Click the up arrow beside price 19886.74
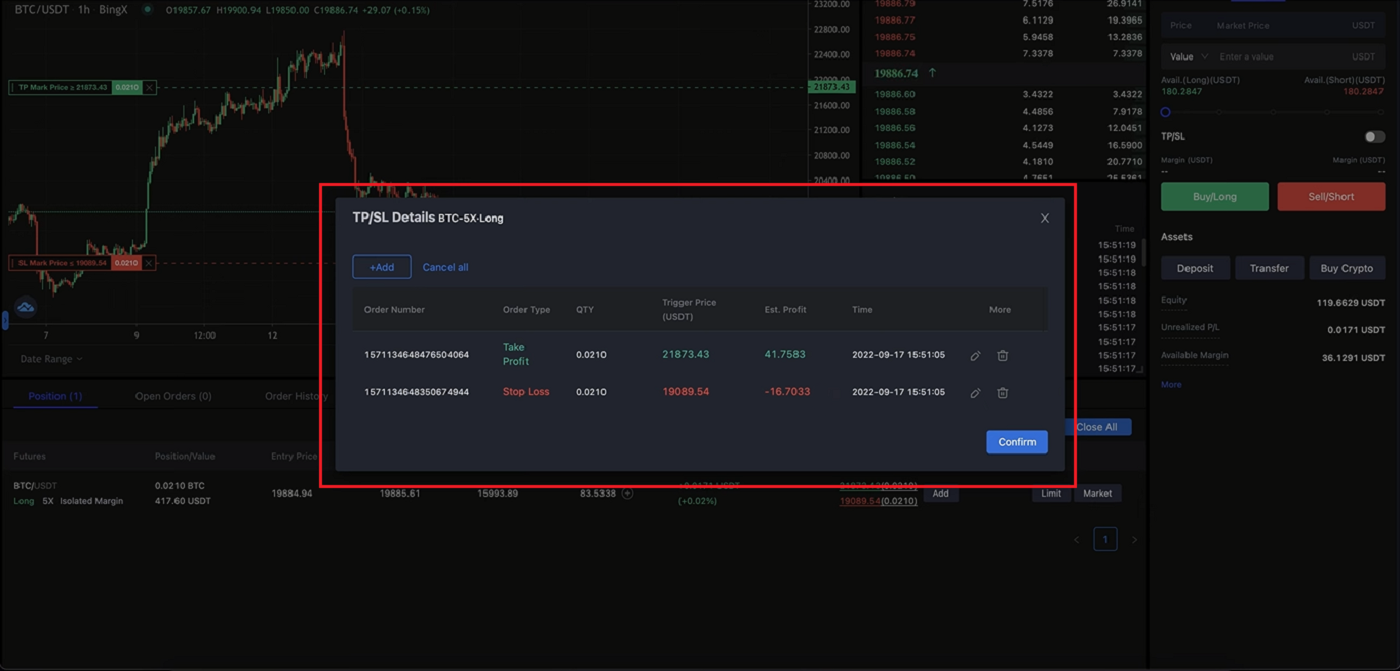The width and height of the screenshot is (1400, 671). 932,73
